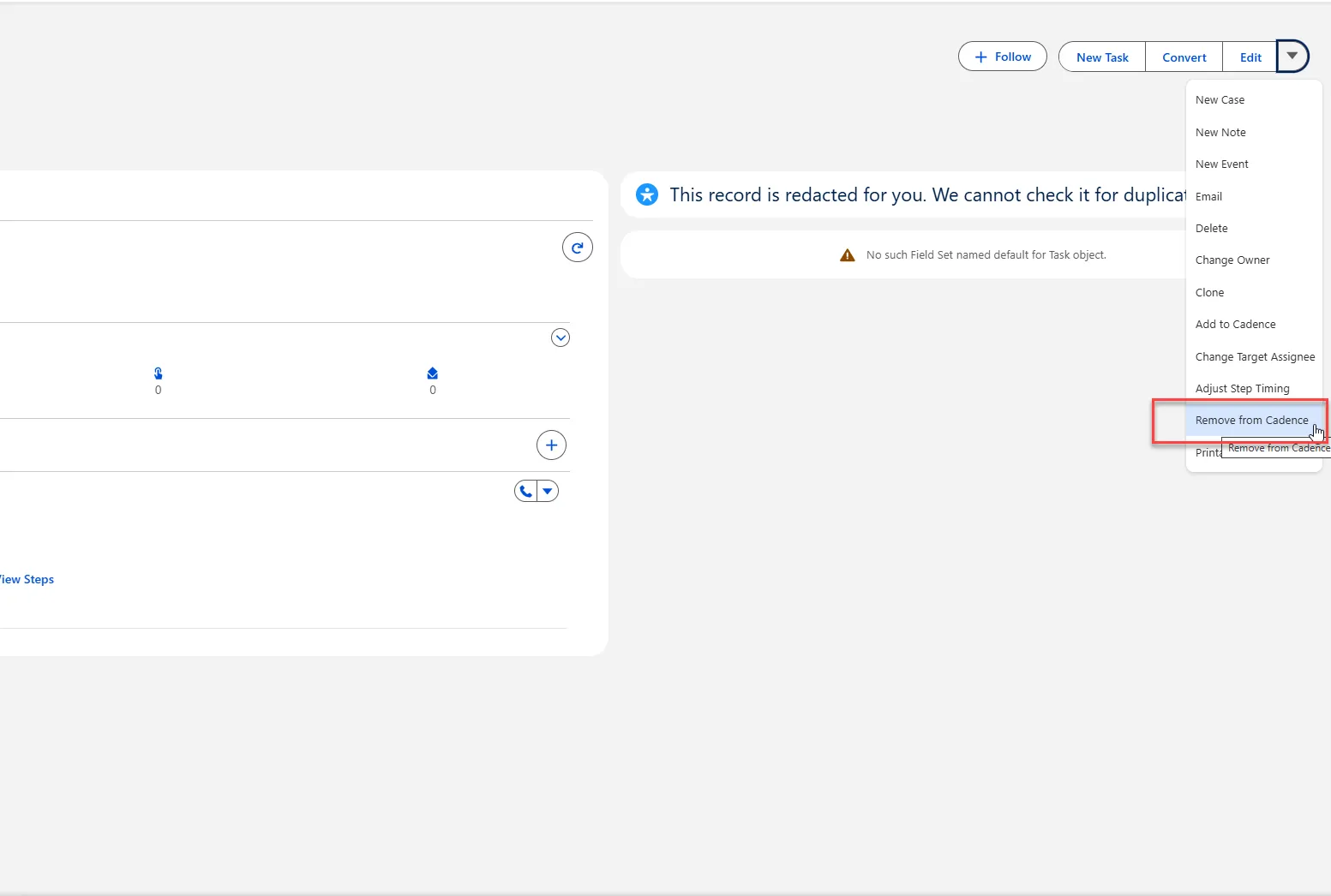Image resolution: width=1331 pixels, height=896 pixels.
Task: Choose Adjust Step Timing from menu
Action: [1242, 389]
